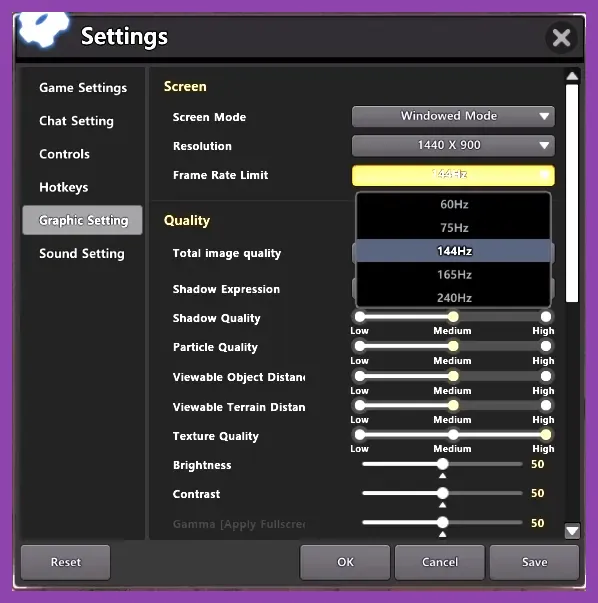Image resolution: width=598 pixels, height=603 pixels.
Task: Set Particle Quality to High
Action: click(545, 346)
